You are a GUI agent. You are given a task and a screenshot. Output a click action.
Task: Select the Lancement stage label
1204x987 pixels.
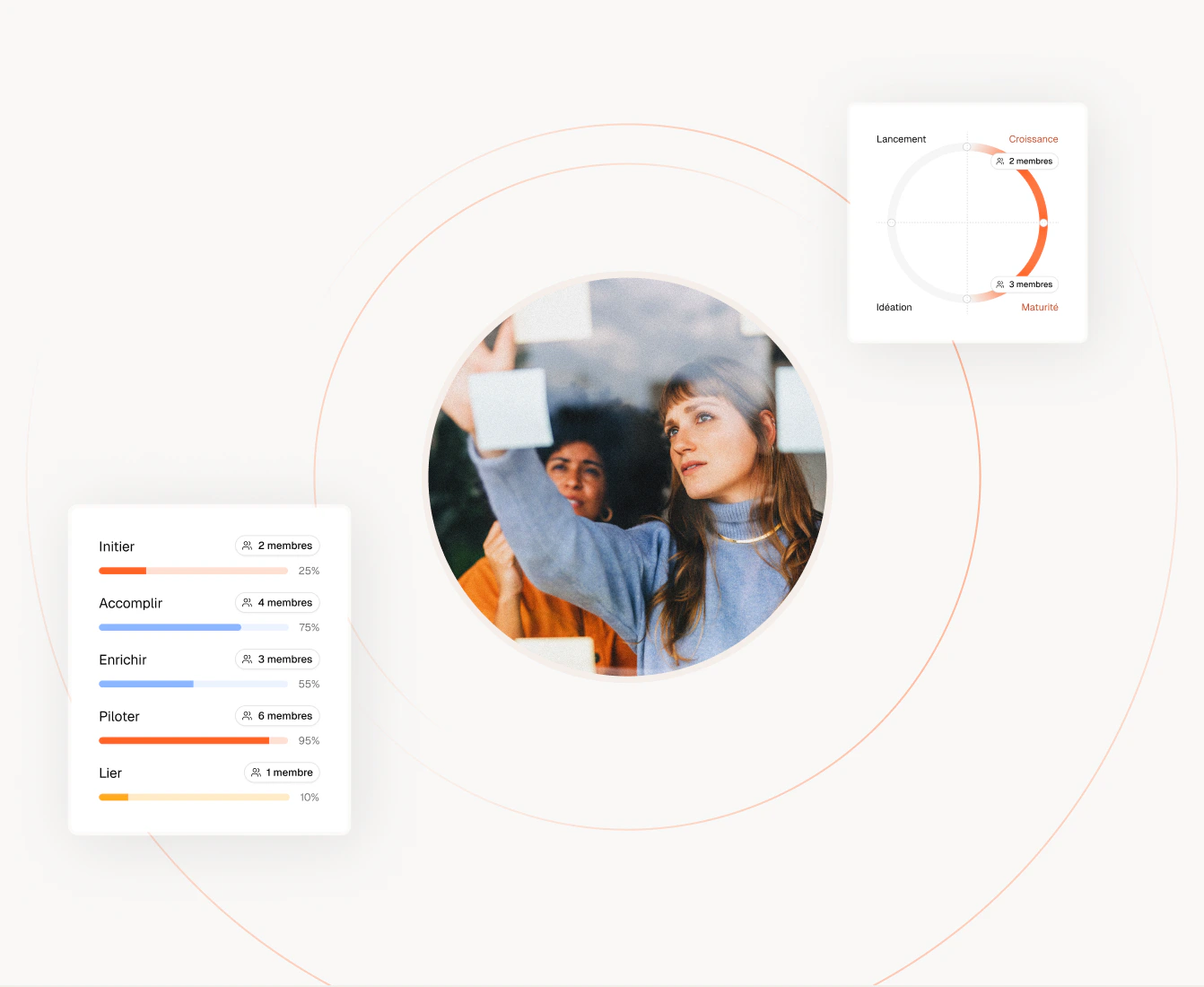(x=901, y=139)
